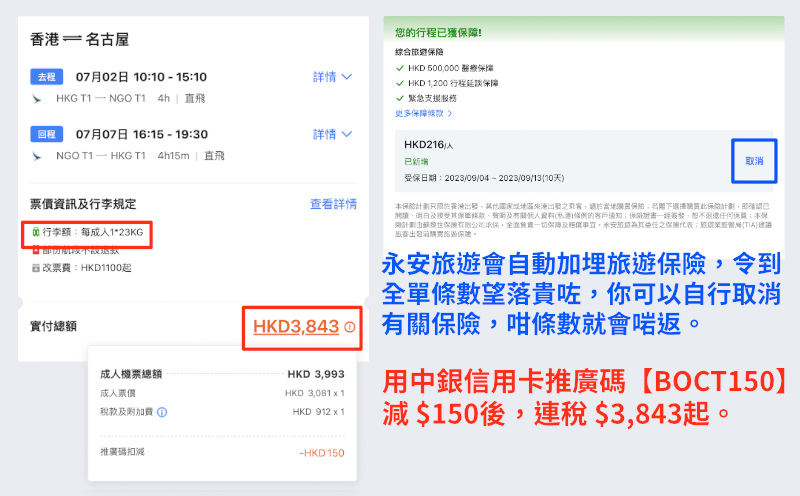Image resolution: width=800 pixels, height=496 pixels.
Task: Click the 取消 button to remove insurance
Action: (754, 161)
